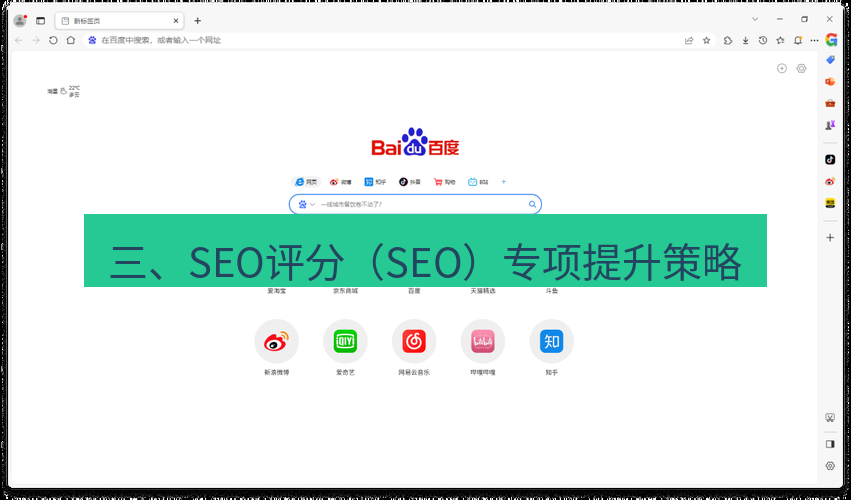Go to the home page
The width and height of the screenshot is (851, 500).
click(71, 40)
